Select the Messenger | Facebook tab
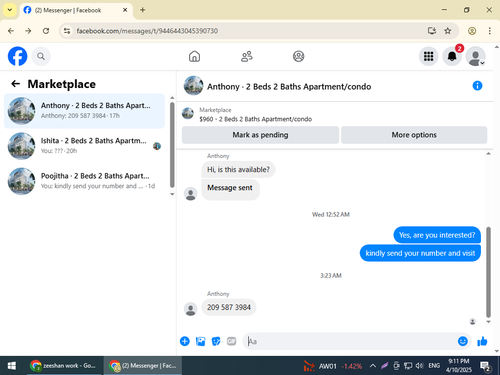Screen dimensions: 500x375 [x=76, y=10]
